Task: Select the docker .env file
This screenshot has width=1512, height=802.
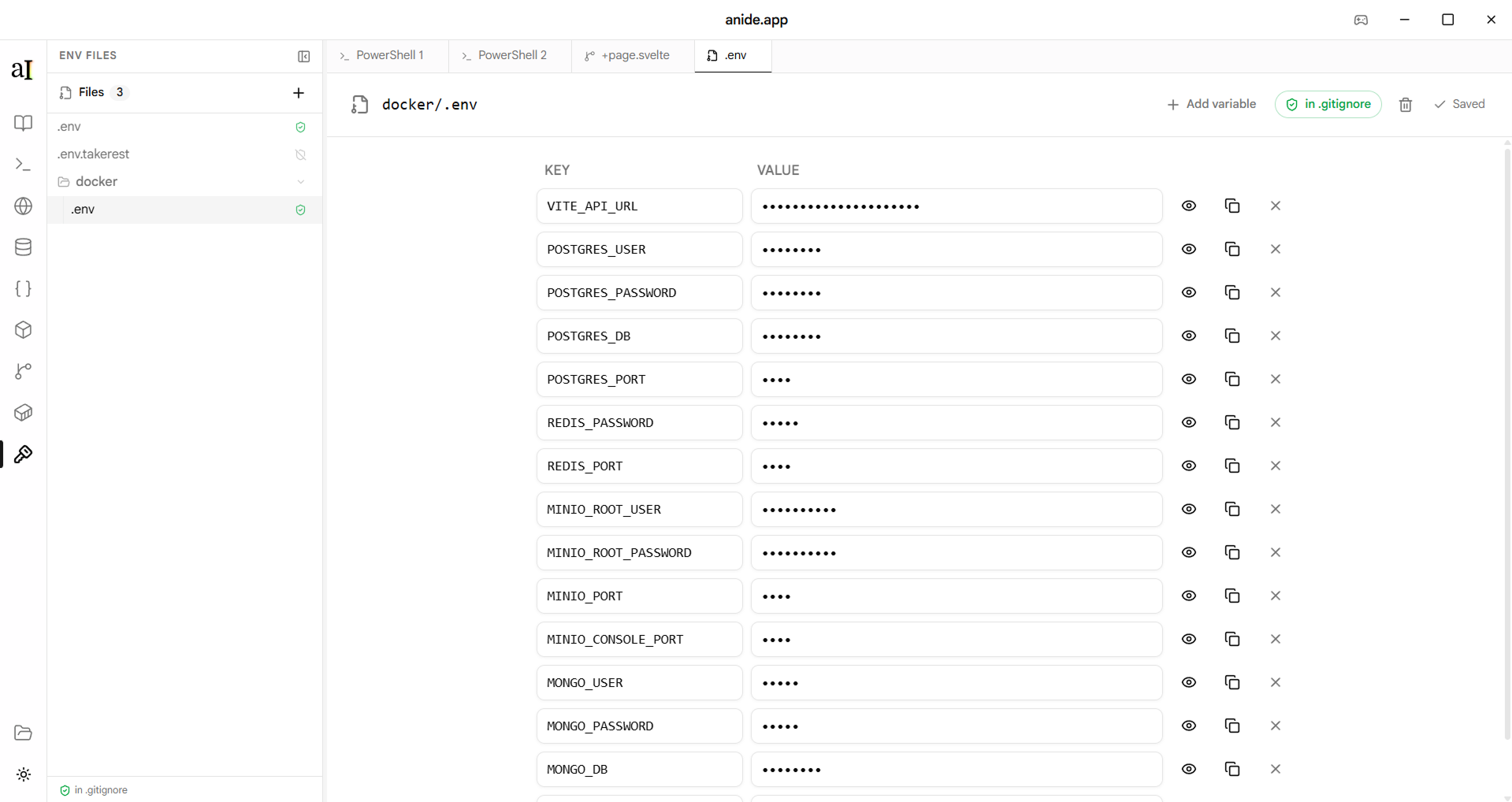Action: (184, 210)
